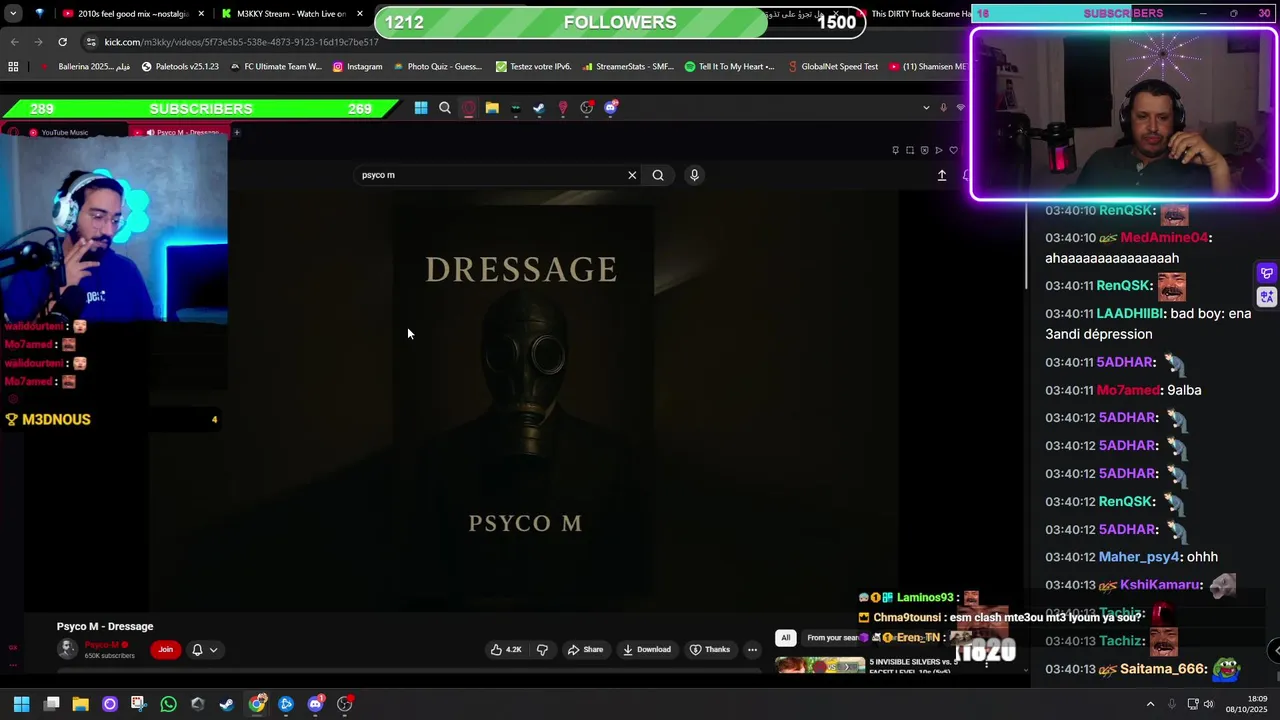Open site information icon in address bar

click(92, 42)
